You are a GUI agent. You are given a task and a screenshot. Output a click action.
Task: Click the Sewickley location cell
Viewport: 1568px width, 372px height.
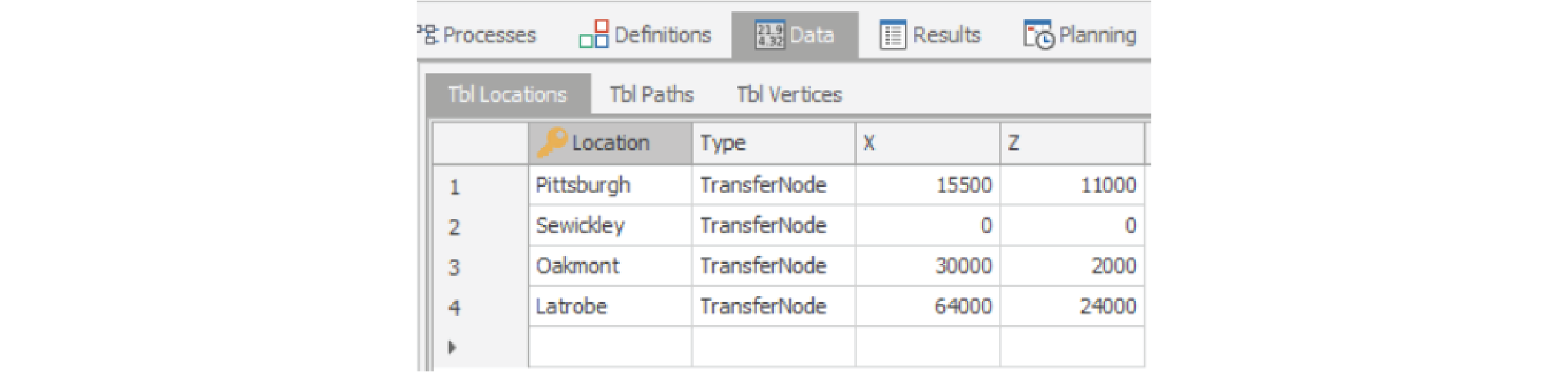(609, 226)
